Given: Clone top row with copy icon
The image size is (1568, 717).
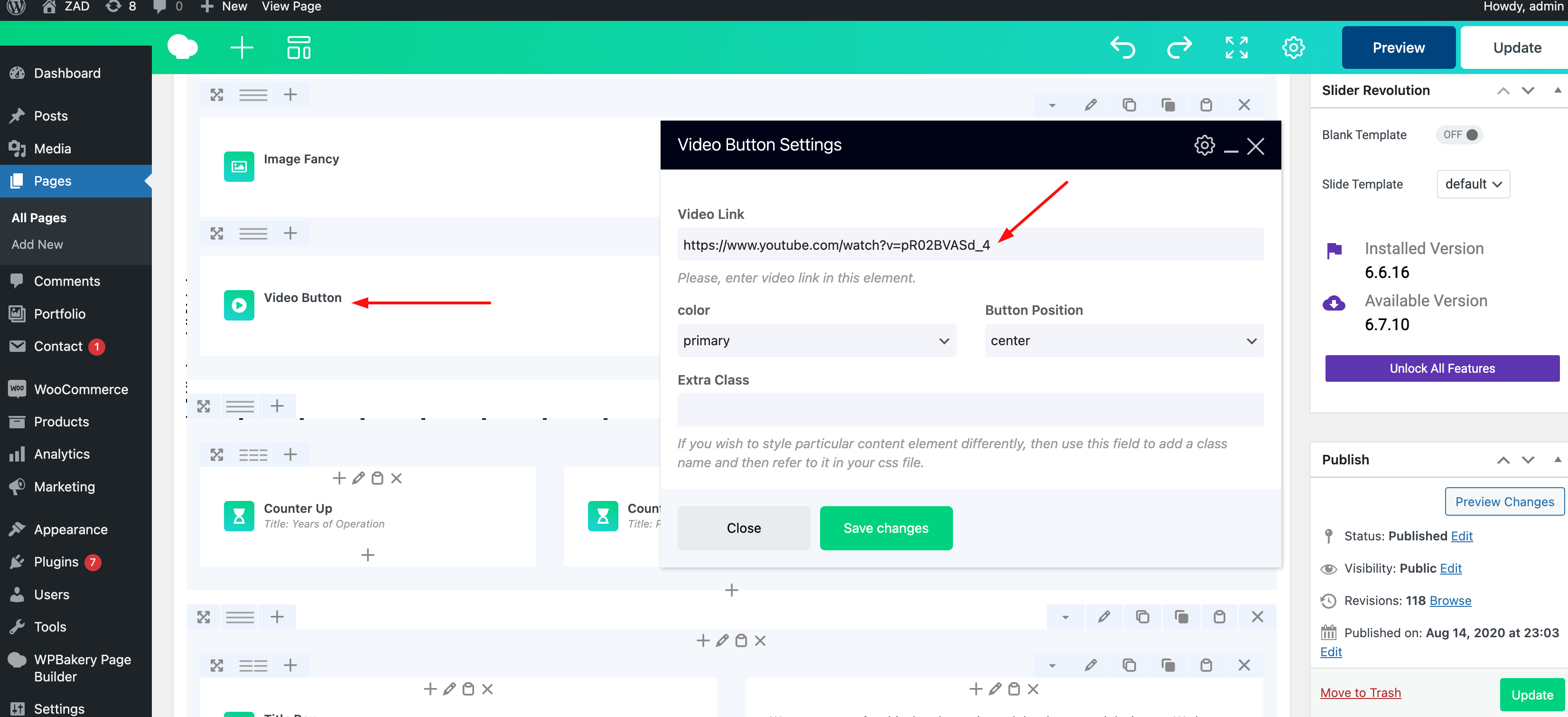Looking at the screenshot, I should pos(1129,105).
